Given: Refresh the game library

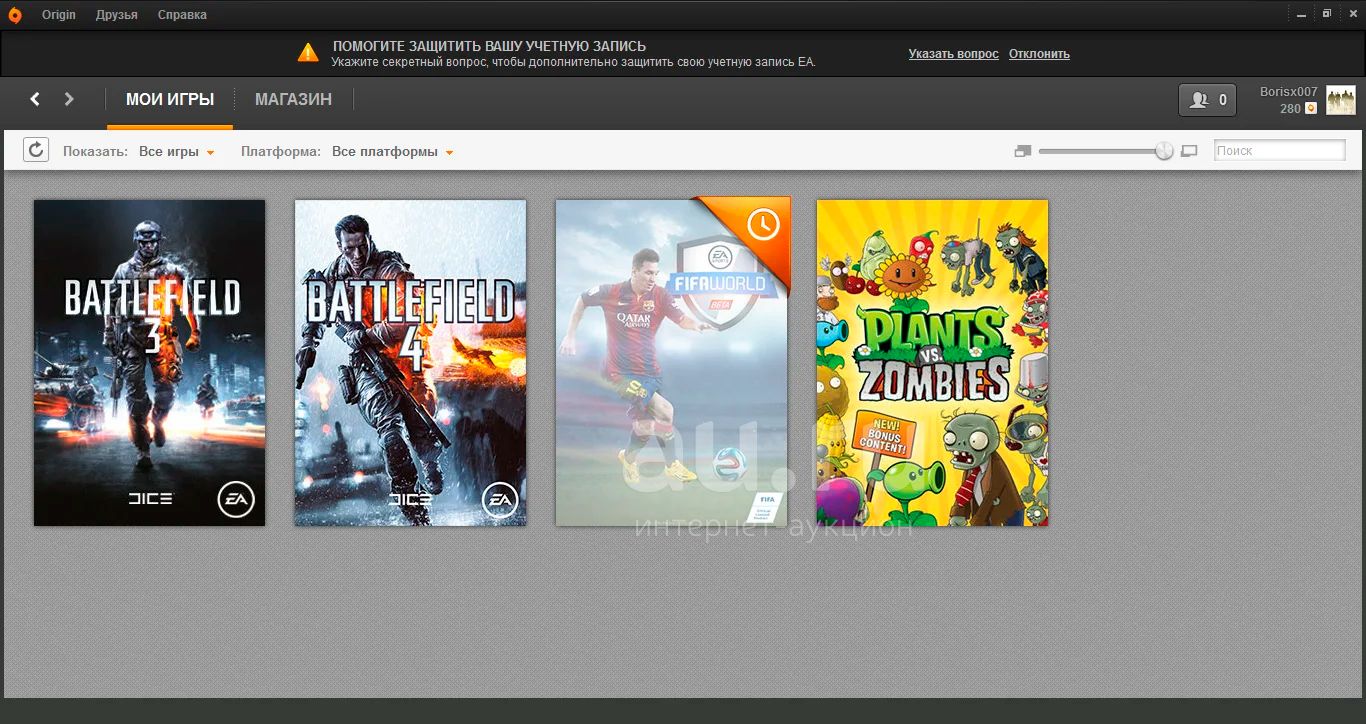Looking at the screenshot, I should (x=36, y=150).
